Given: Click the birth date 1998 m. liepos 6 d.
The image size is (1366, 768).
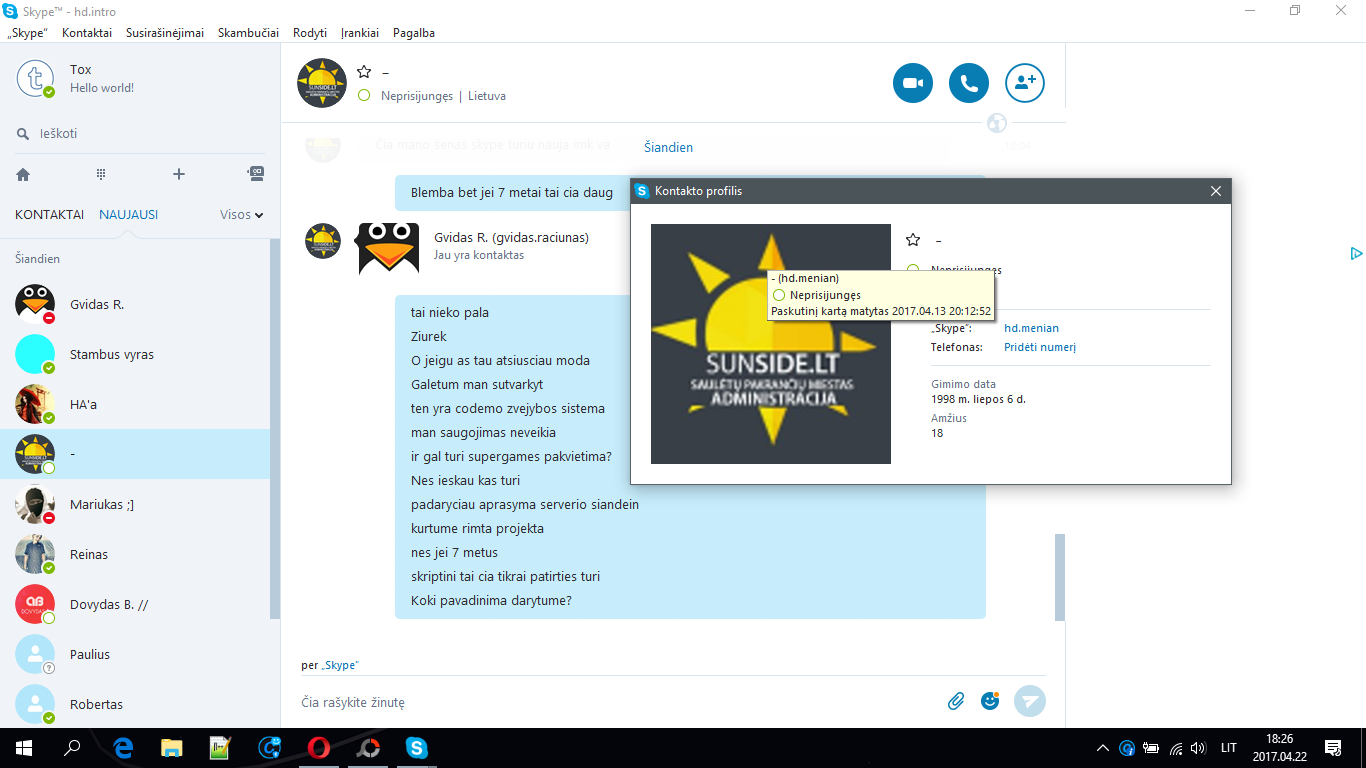Looking at the screenshot, I should (x=978, y=399).
